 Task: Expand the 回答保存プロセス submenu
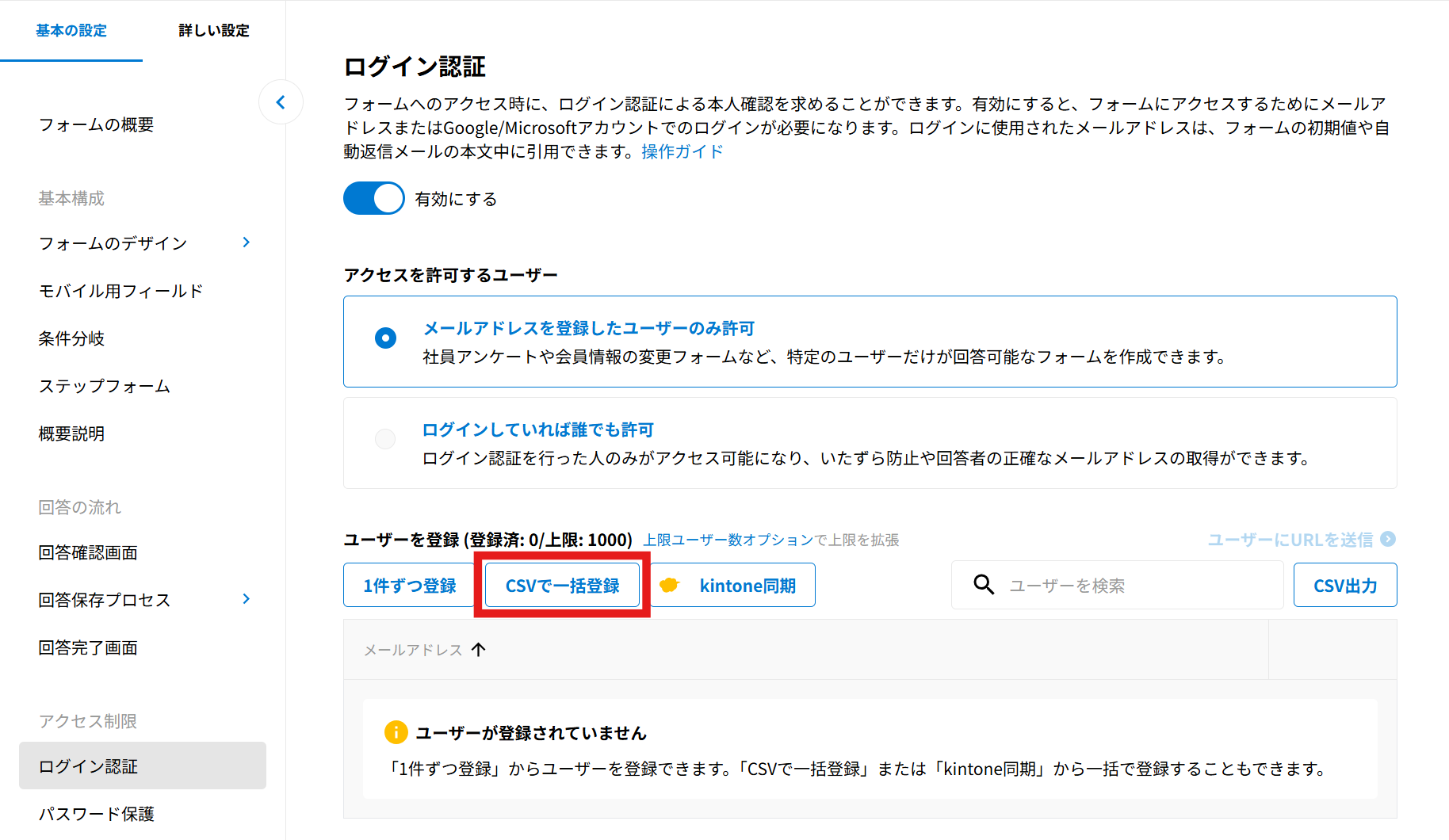(x=247, y=599)
